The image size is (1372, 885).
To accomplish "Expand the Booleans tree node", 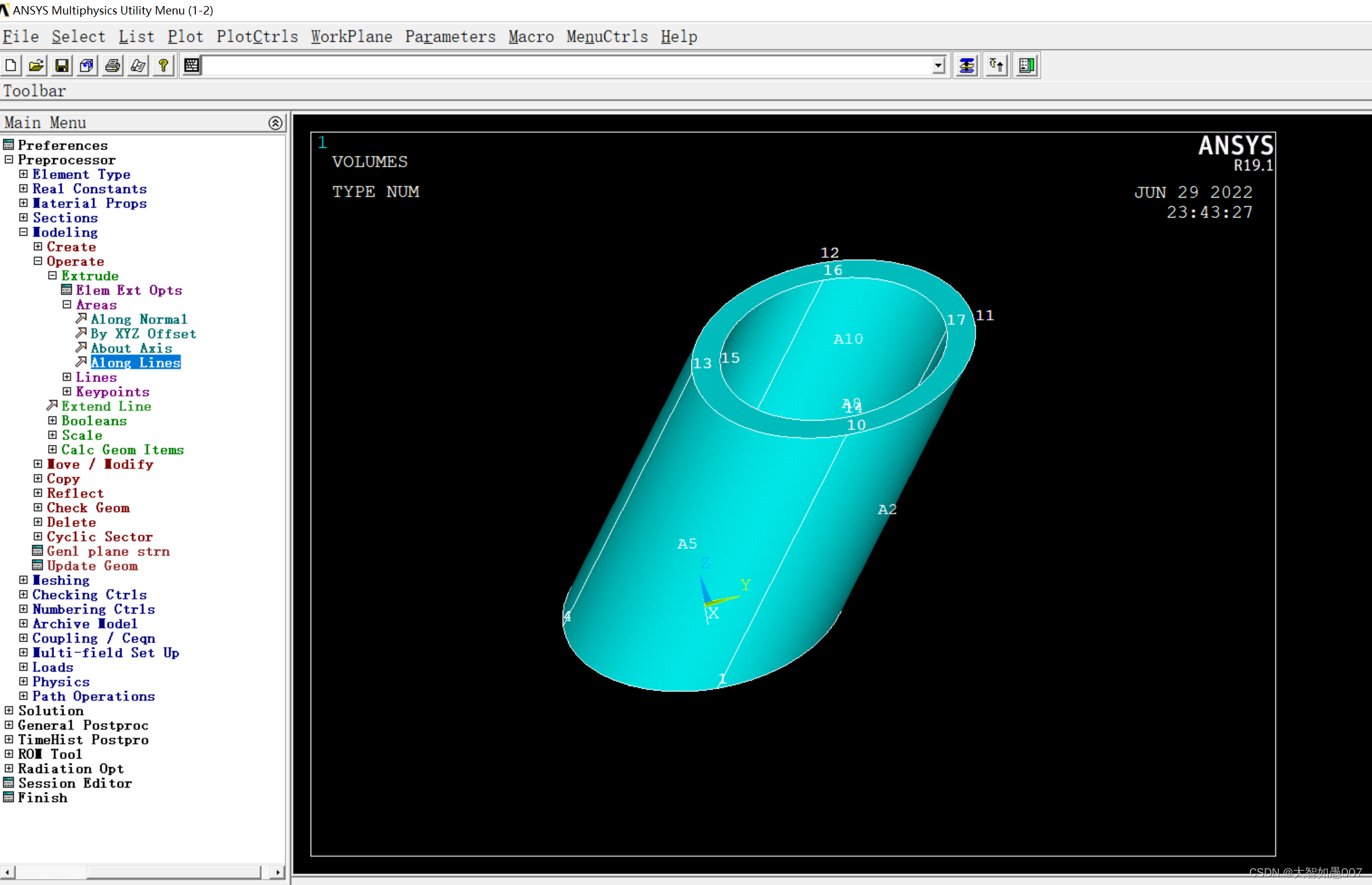I will (53, 420).
